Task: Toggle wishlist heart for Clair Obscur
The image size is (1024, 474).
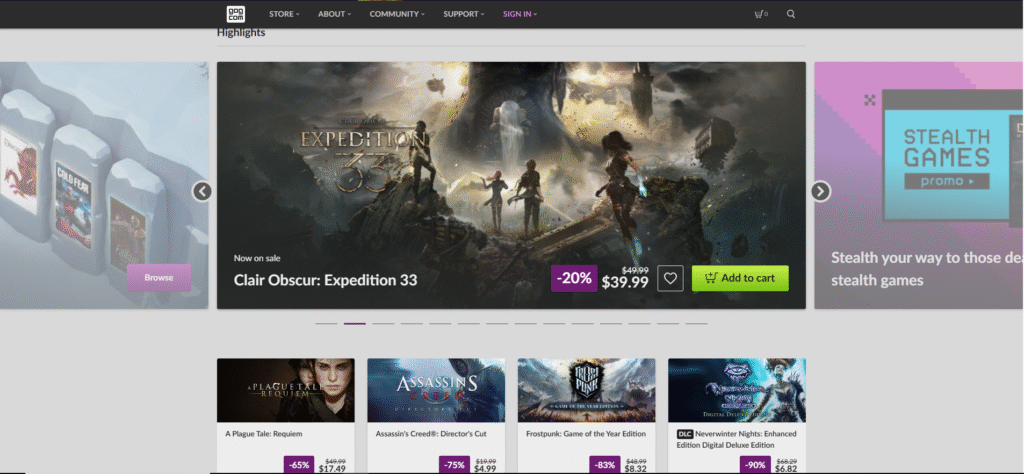Action: (x=671, y=278)
